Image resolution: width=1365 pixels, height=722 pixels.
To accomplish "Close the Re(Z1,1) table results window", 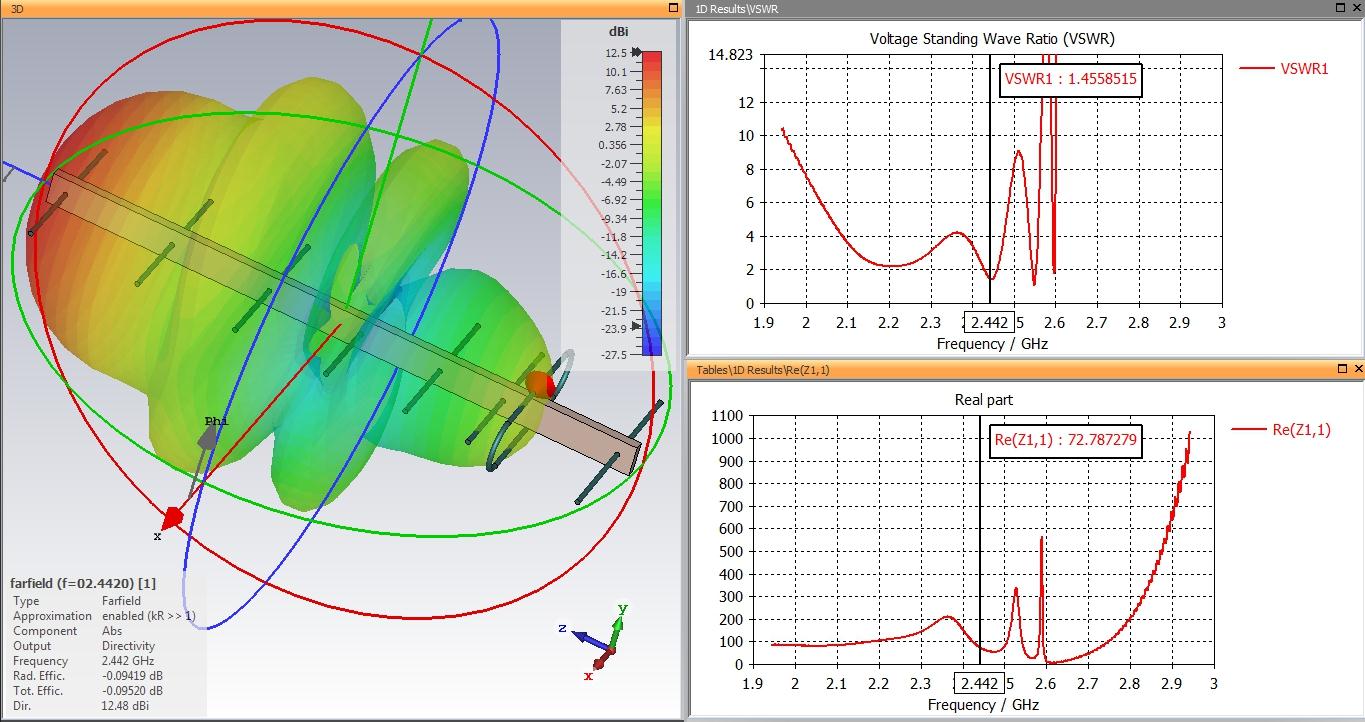I will coord(1358,369).
